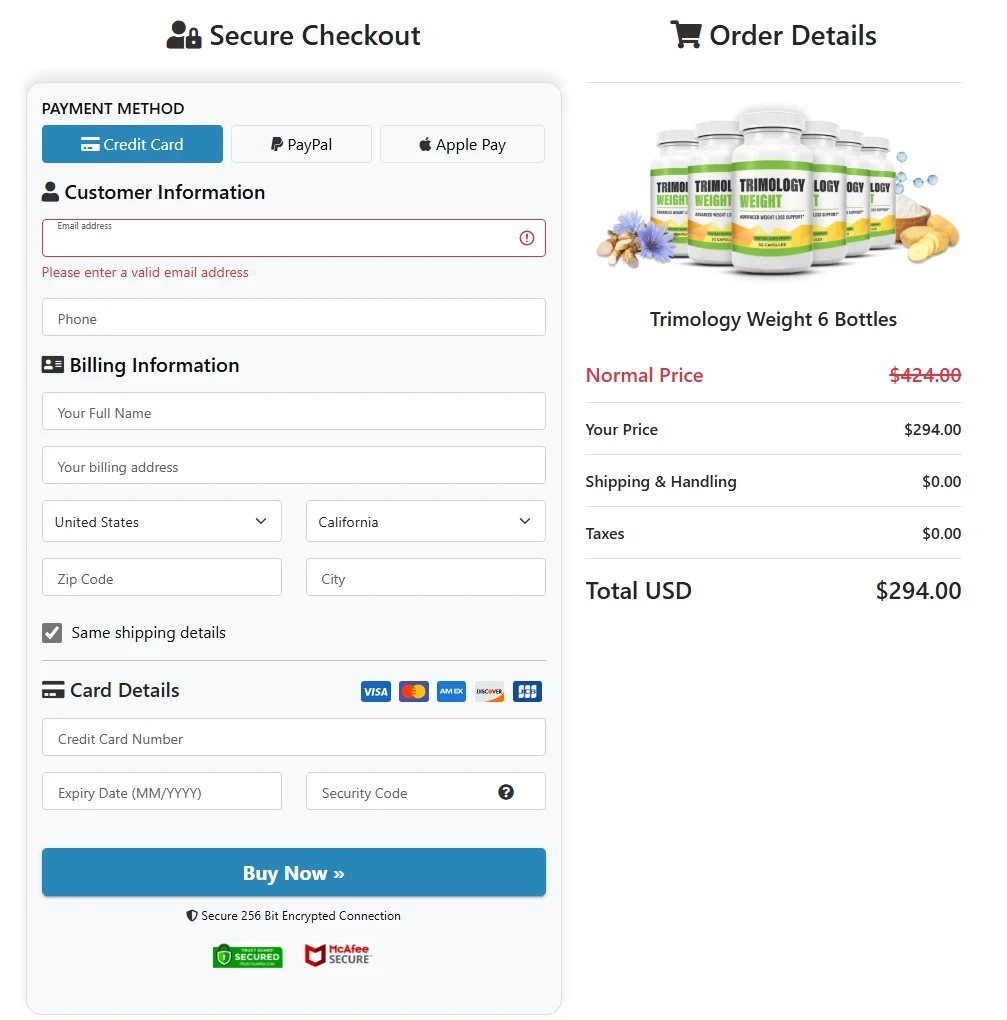Viewport: 1007px width, 1020px height.
Task: Uncheck Same shipping details
Action: 51,632
